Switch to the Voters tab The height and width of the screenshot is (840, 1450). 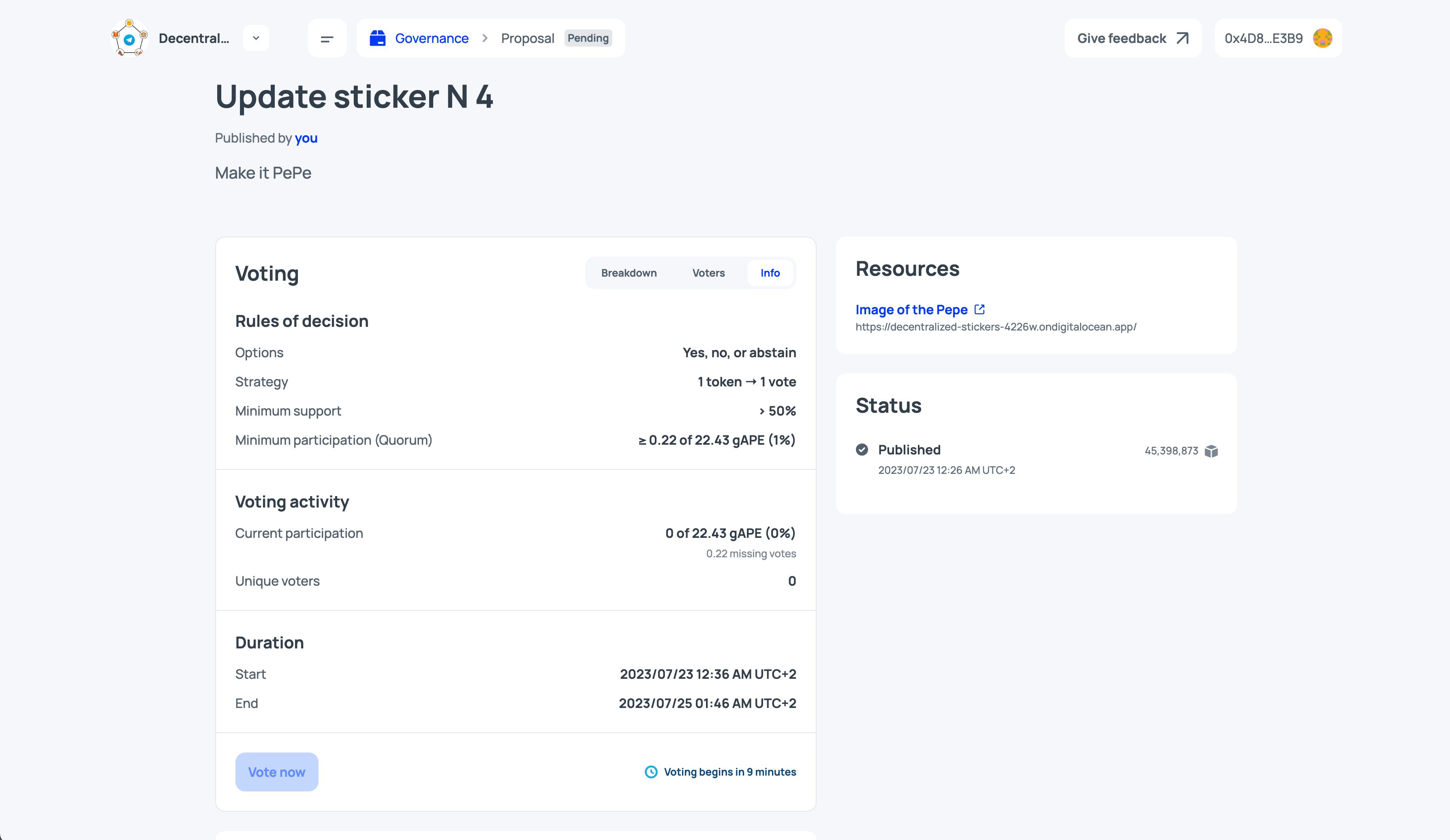click(708, 272)
